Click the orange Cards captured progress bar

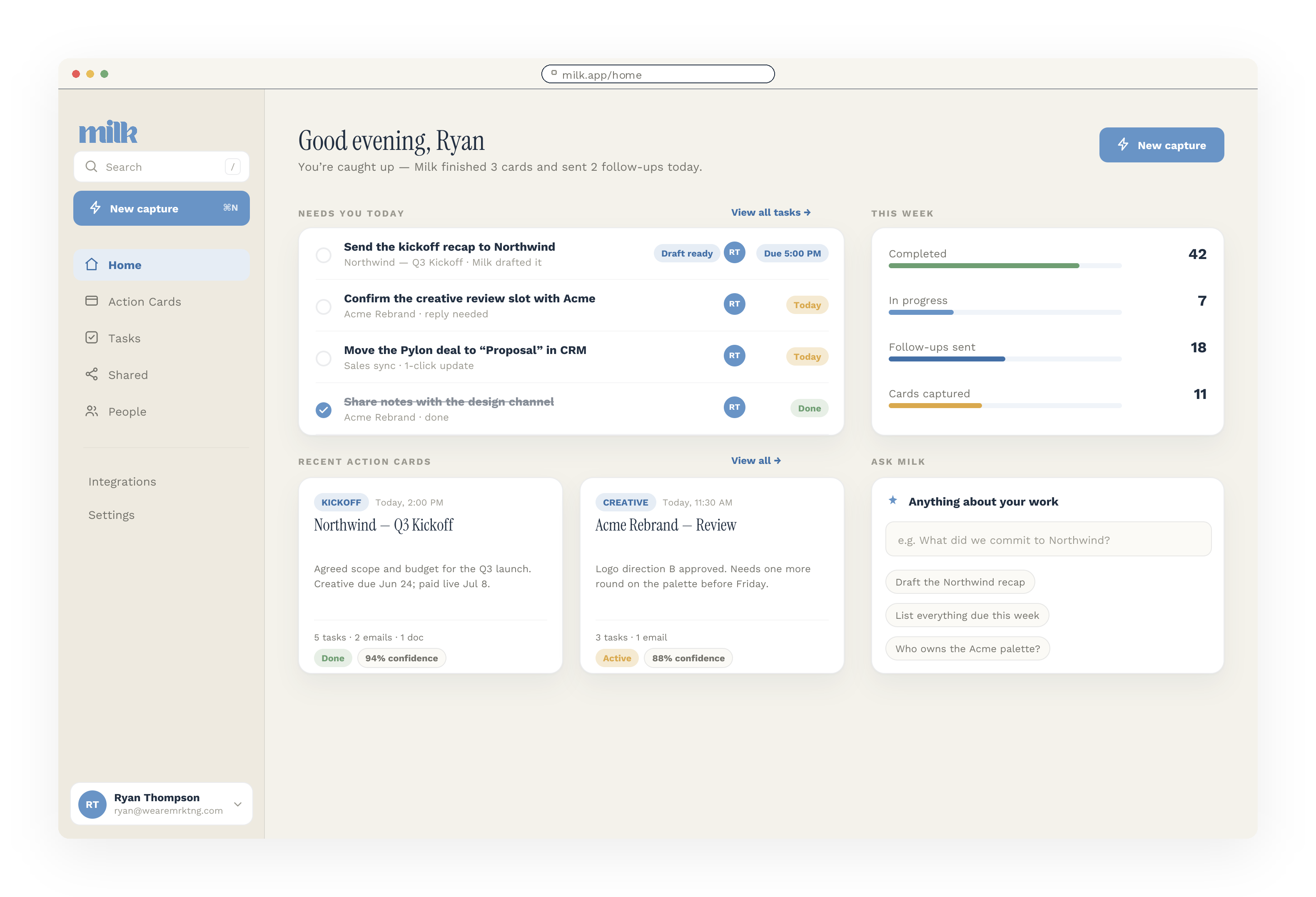click(x=935, y=406)
